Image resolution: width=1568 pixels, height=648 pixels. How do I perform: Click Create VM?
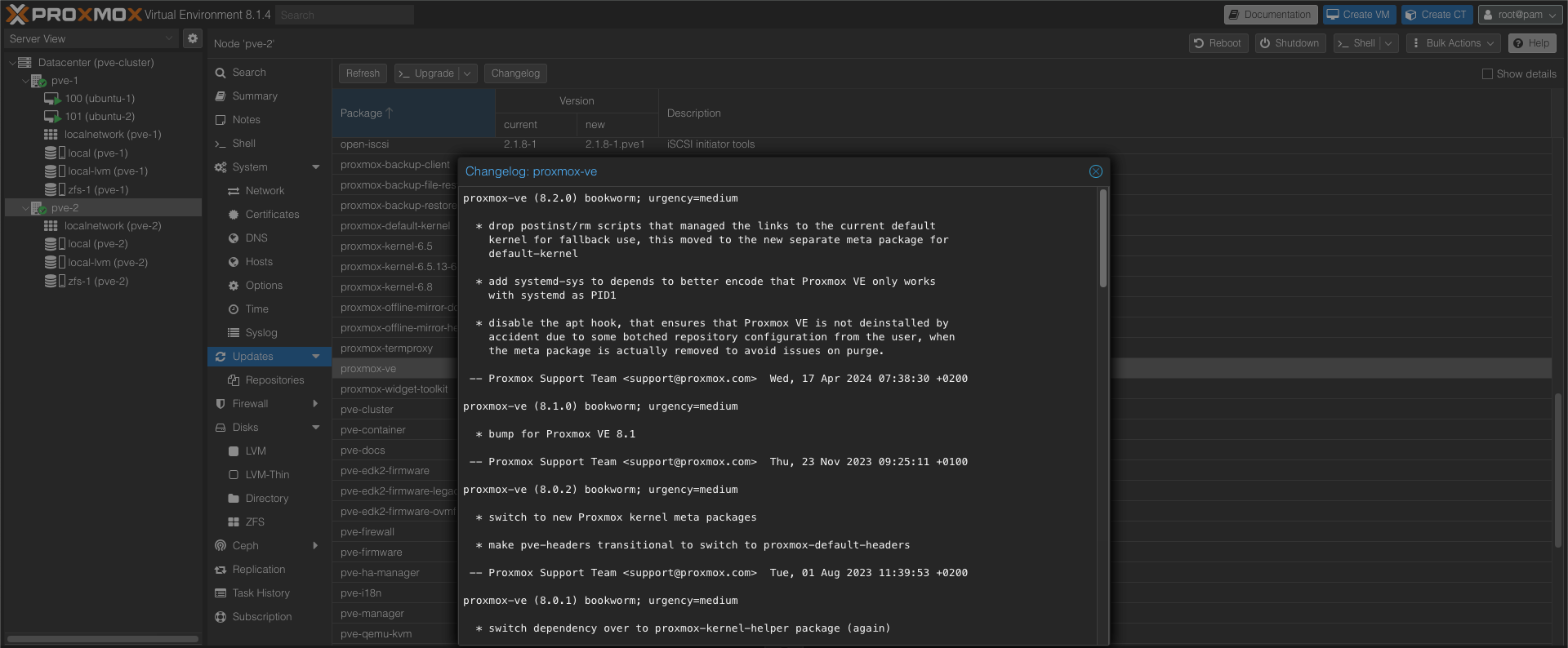(x=1359, y=15)
